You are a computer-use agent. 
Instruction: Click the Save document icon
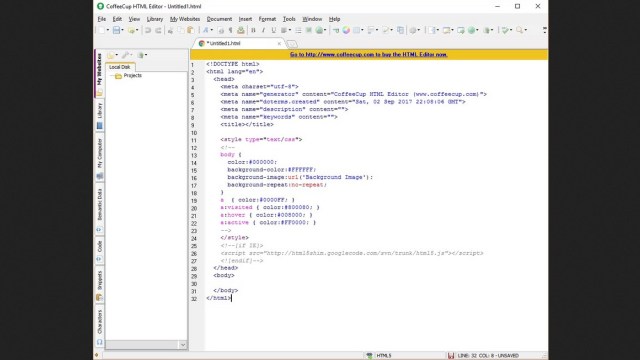[x=116, y=30]
